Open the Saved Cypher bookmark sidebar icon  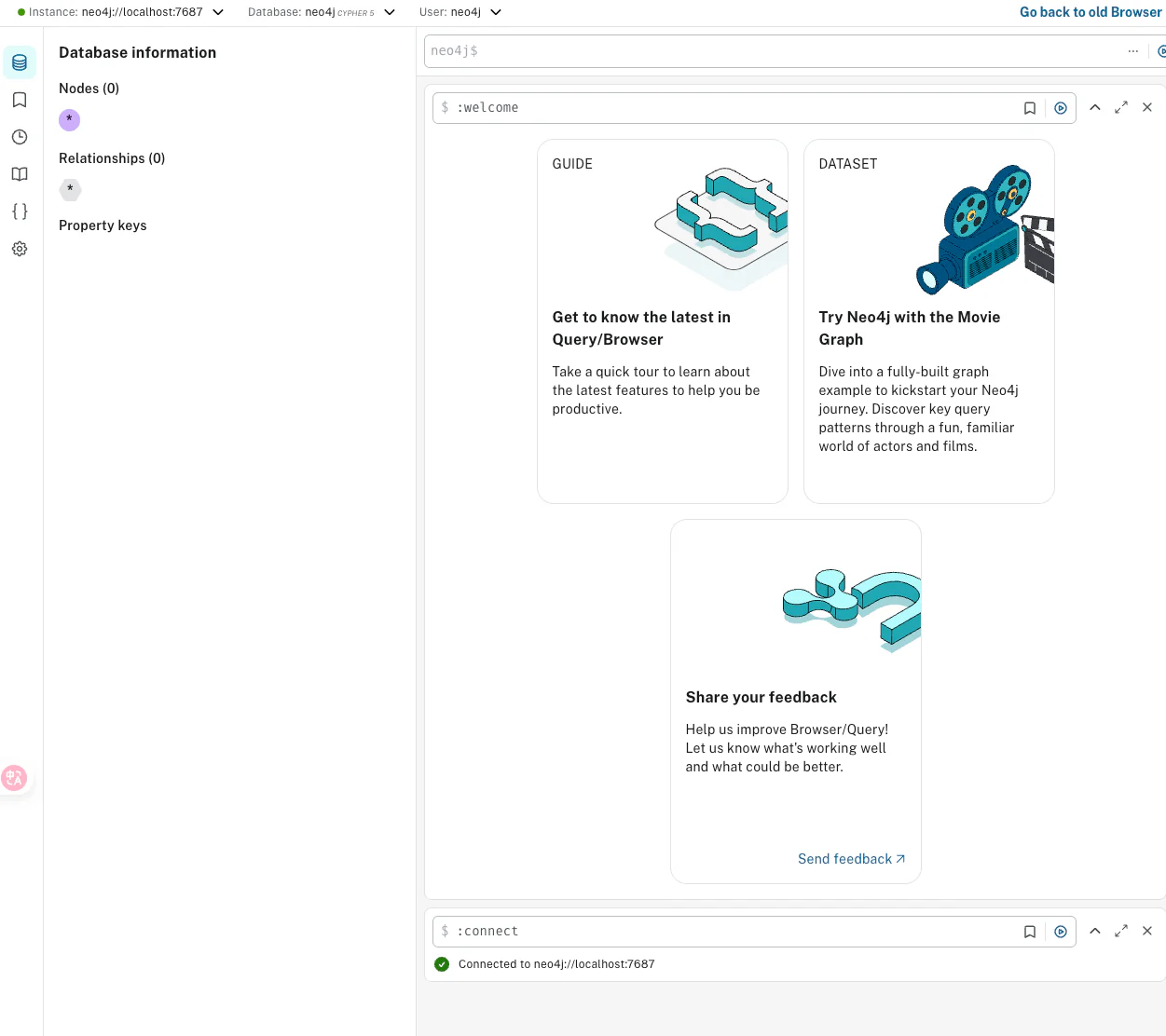(20, 100)
